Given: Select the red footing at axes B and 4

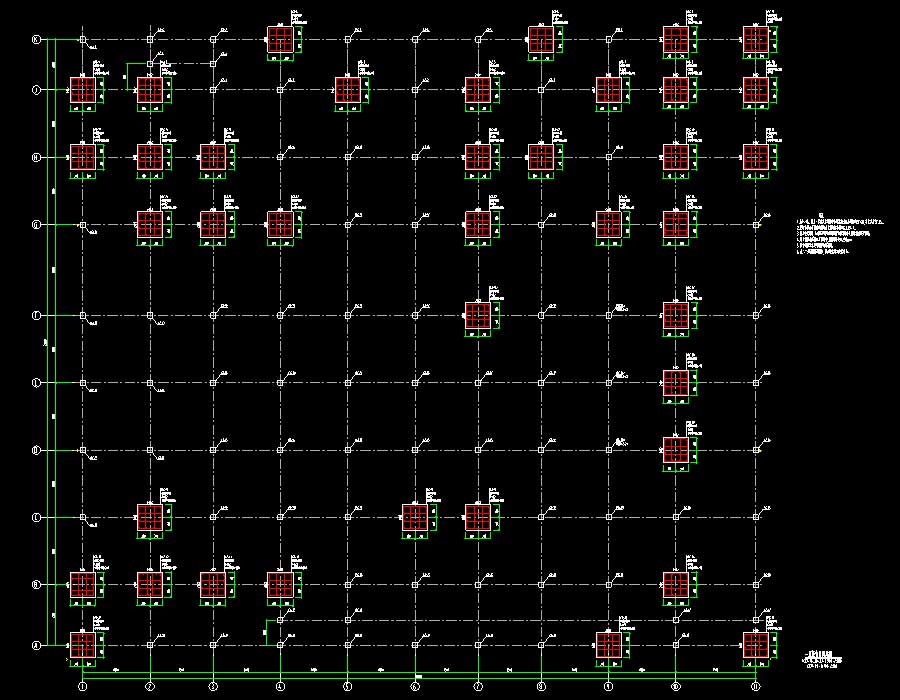Looking at the screenshot, I should pyautogui.click(x=280, y=585).
